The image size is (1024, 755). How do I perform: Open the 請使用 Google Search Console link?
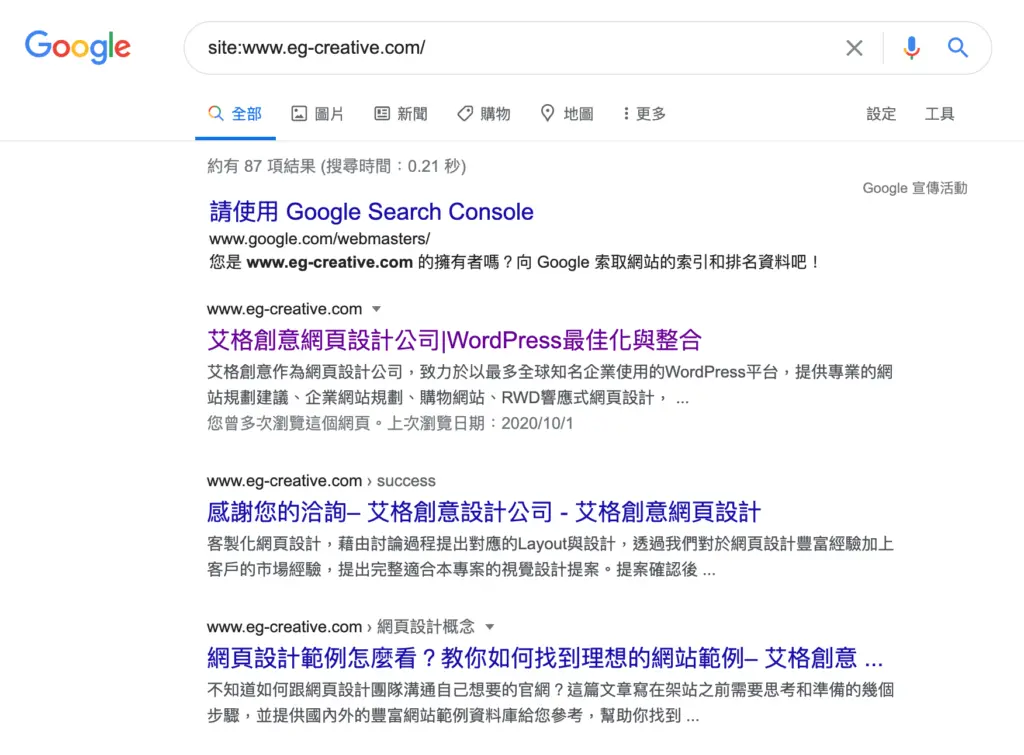coord(371,212)
